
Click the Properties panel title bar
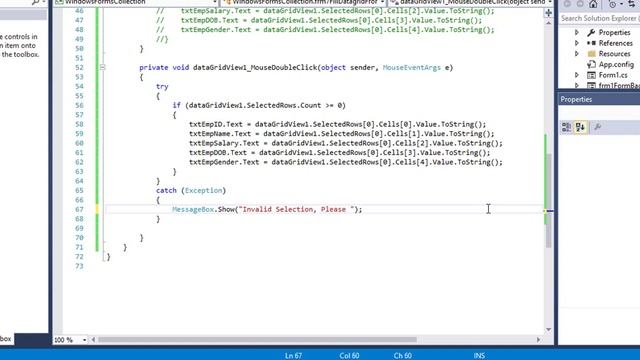(x=599, y=99)
